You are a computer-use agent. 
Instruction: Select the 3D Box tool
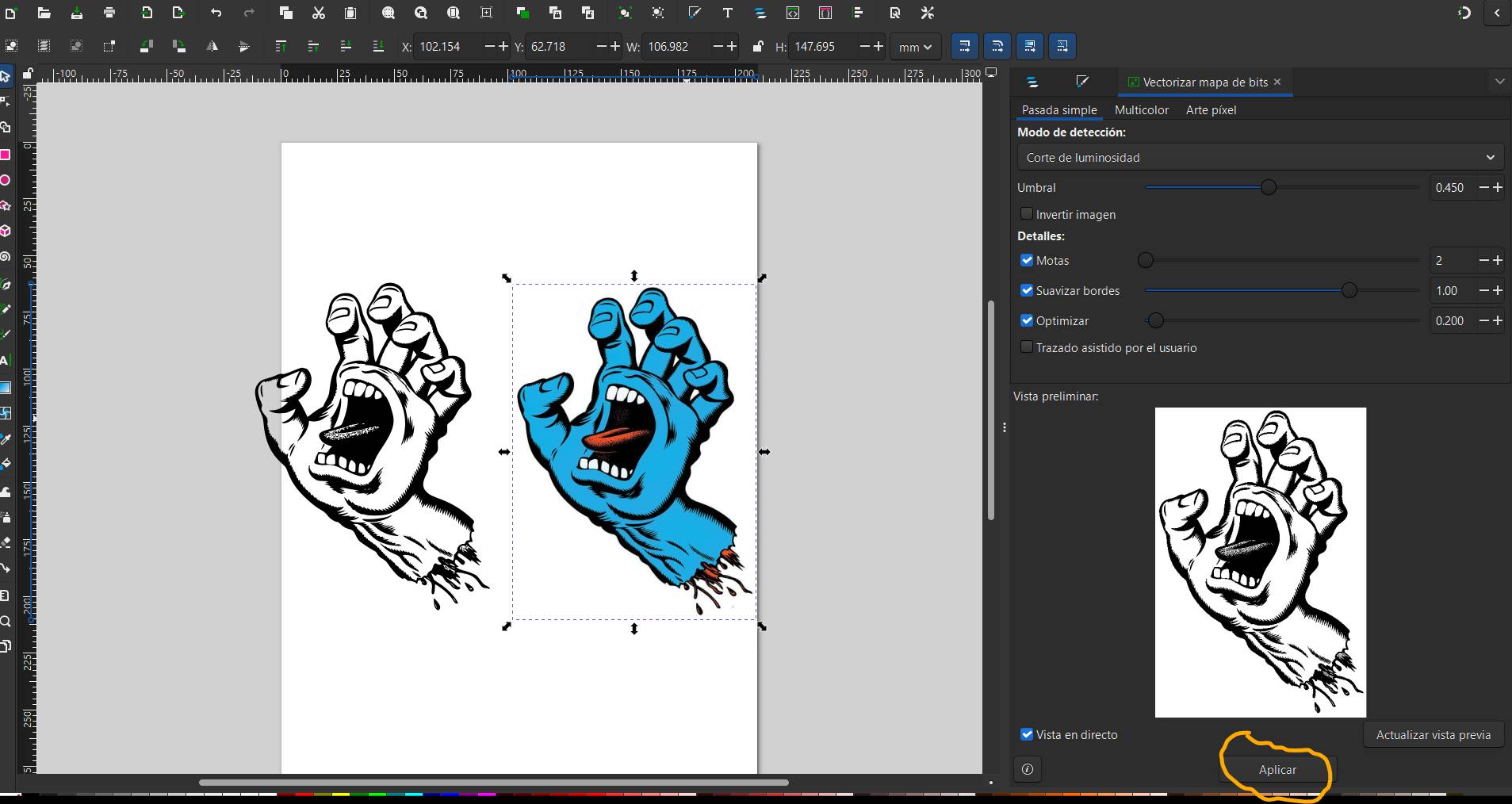[x=6, y=232]
